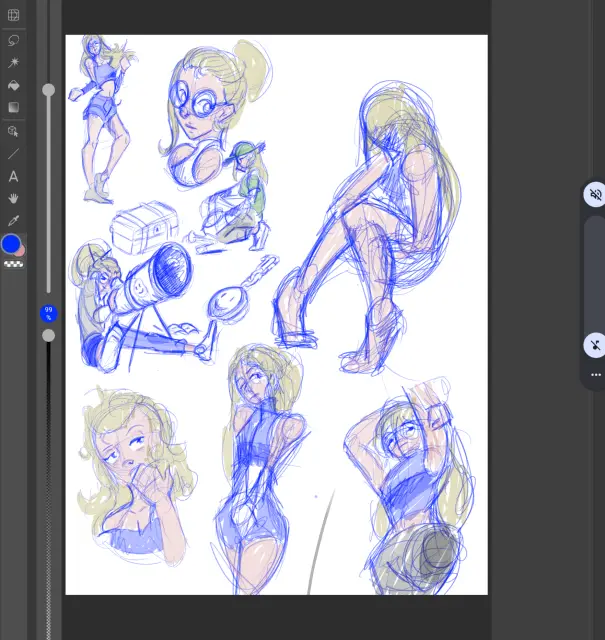Toggle the muted ringer sound icon

pos(595,194)
